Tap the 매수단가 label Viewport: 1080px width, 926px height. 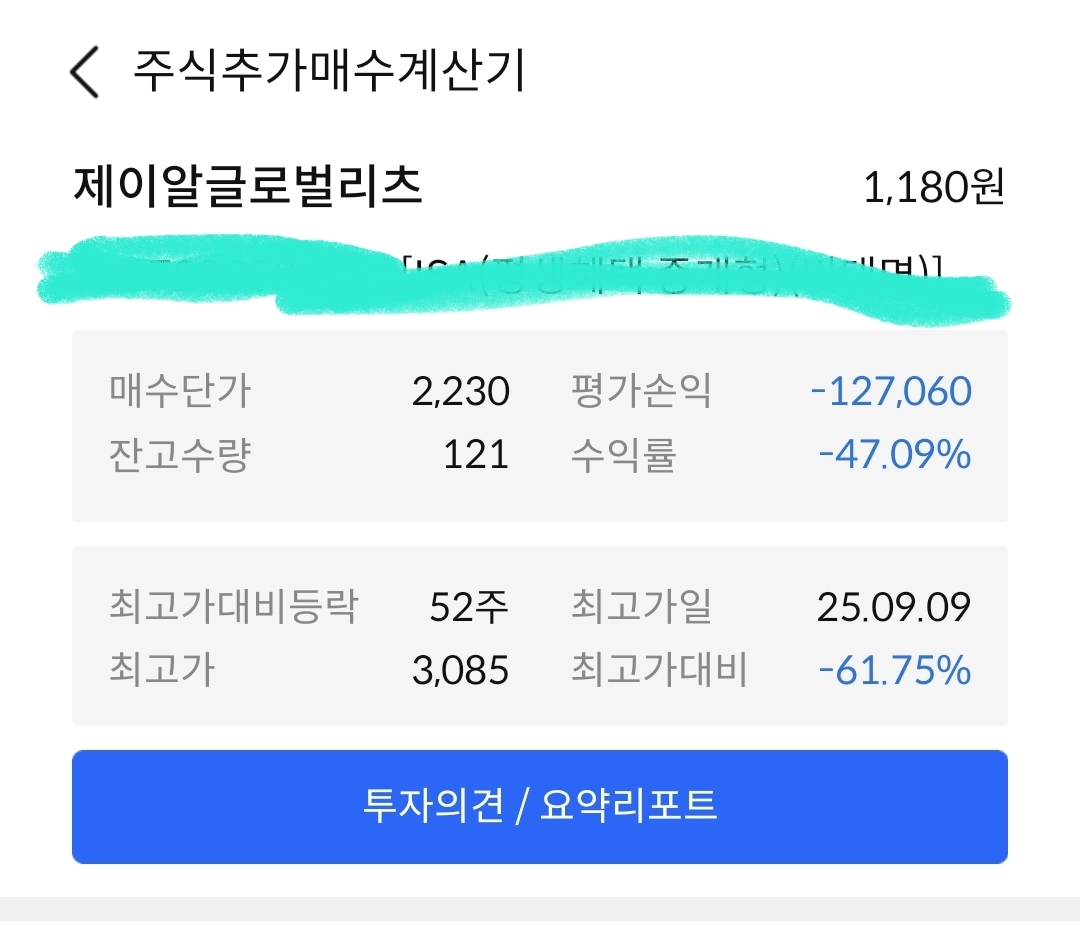click(x=180, y=391)
